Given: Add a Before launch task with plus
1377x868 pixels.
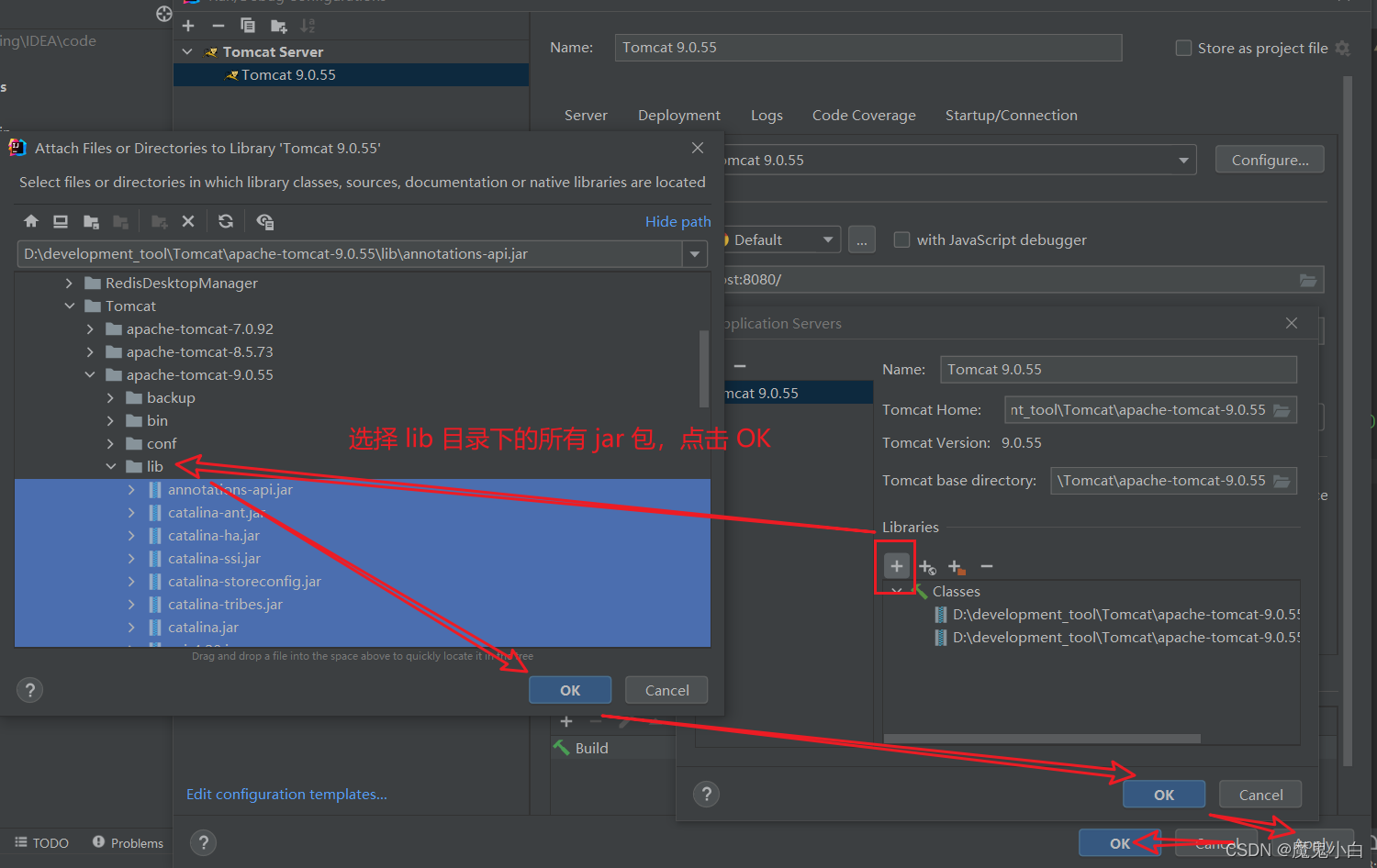Looking at the screenshot, I should [x=566, y=721].
